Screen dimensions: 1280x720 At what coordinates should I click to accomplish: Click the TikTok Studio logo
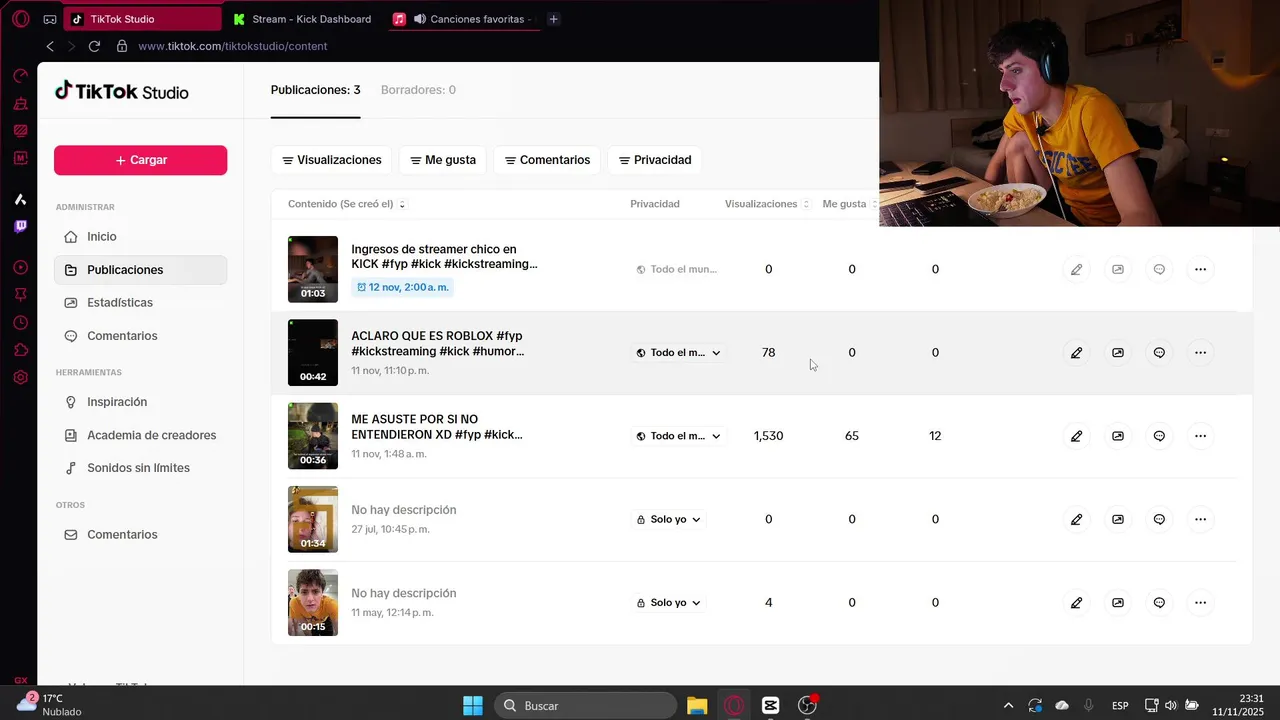121,91
